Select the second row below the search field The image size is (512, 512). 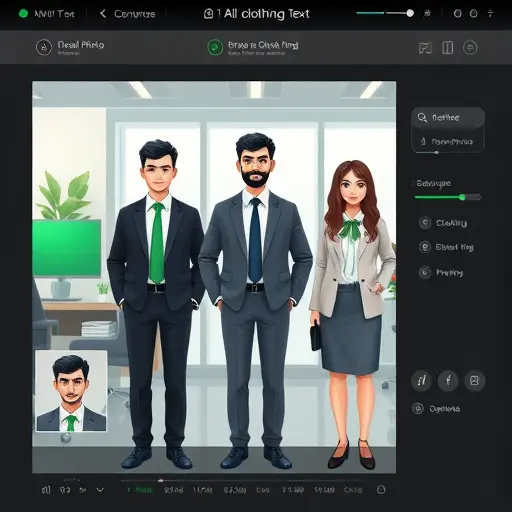click(x=448, y=142)
